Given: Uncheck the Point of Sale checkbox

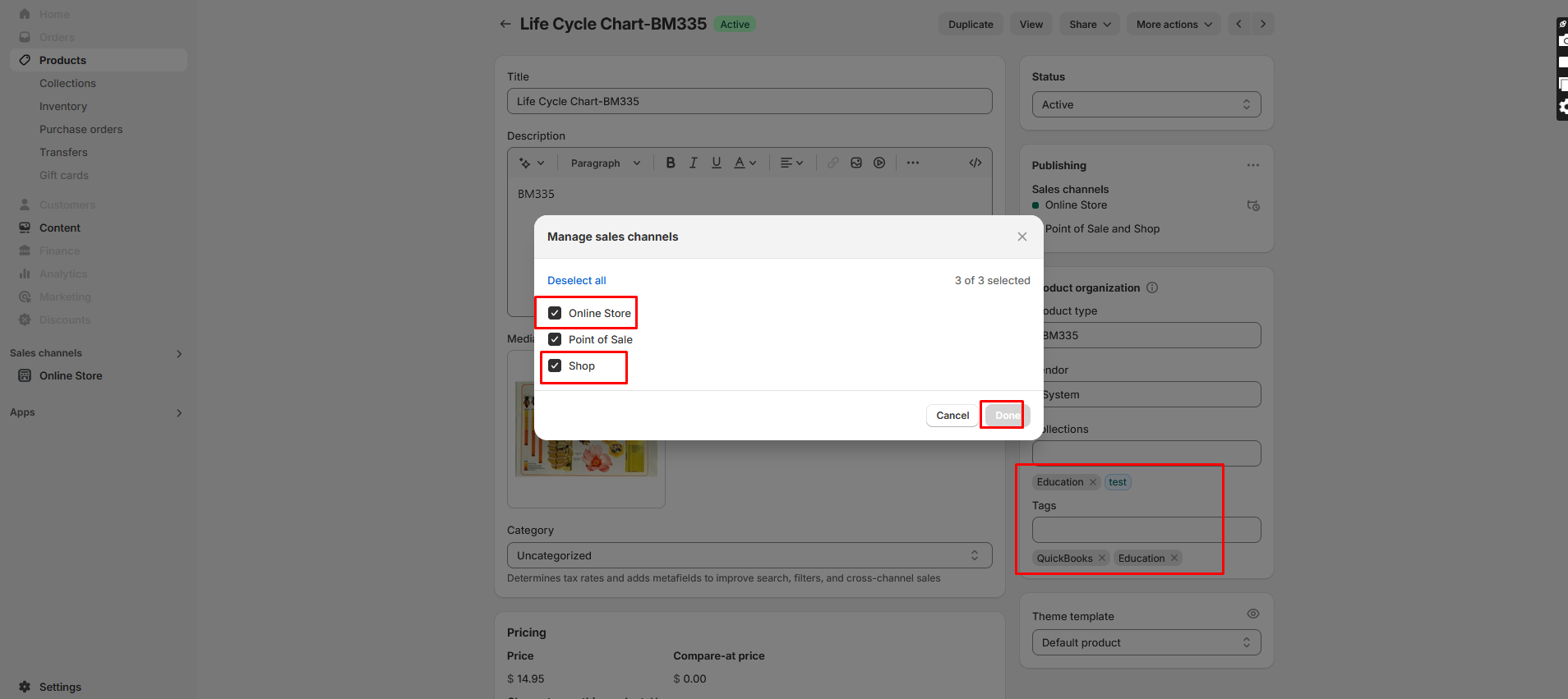Looking at the screenshot, I should [555, 339].
